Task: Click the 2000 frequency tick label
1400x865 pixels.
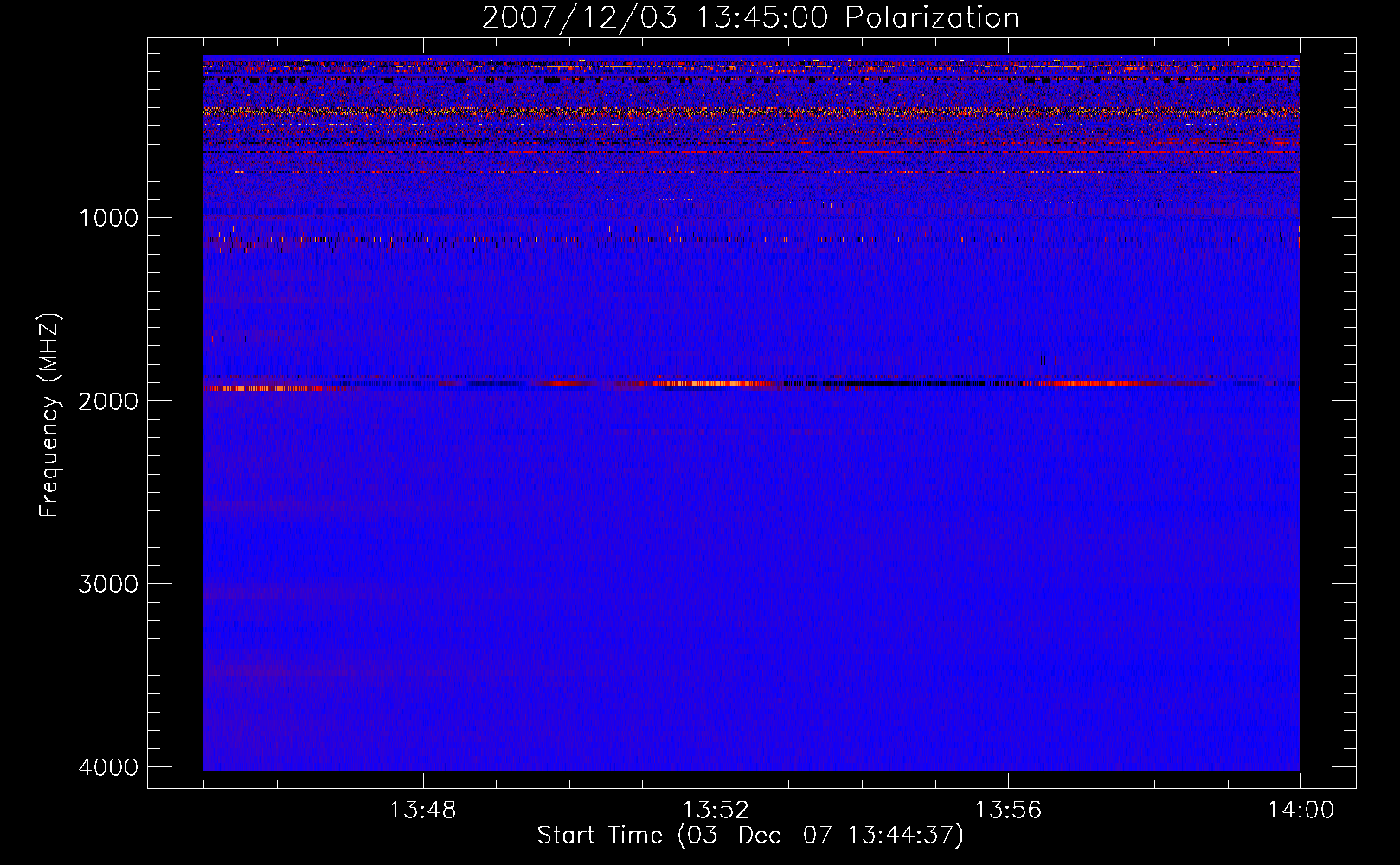Action: (108, 400)
